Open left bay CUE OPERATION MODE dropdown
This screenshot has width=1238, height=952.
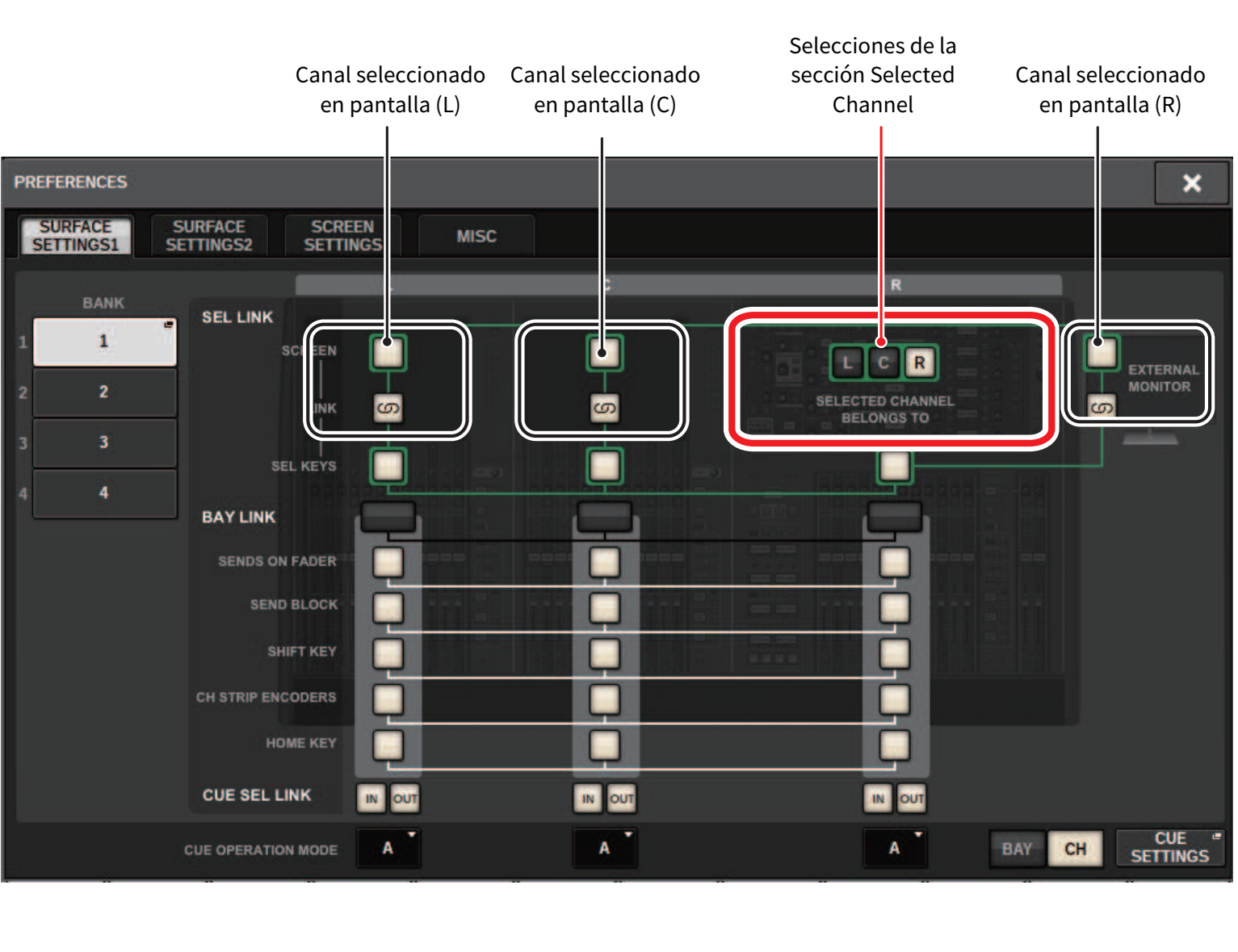point(388,848)
